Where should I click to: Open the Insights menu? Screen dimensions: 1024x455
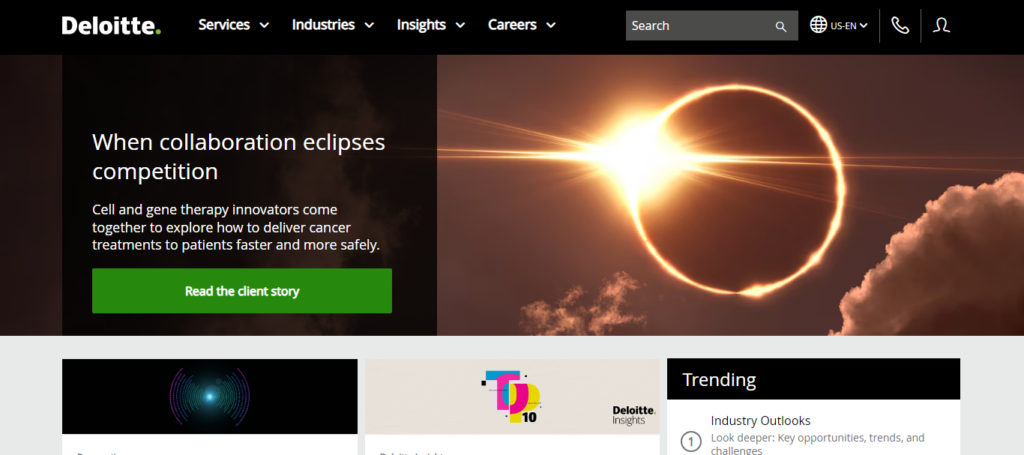click(421, 25)
